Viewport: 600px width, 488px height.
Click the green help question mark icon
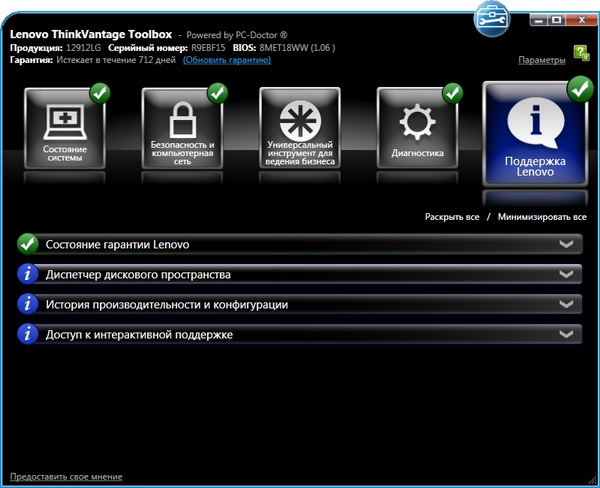pos(581,53)
